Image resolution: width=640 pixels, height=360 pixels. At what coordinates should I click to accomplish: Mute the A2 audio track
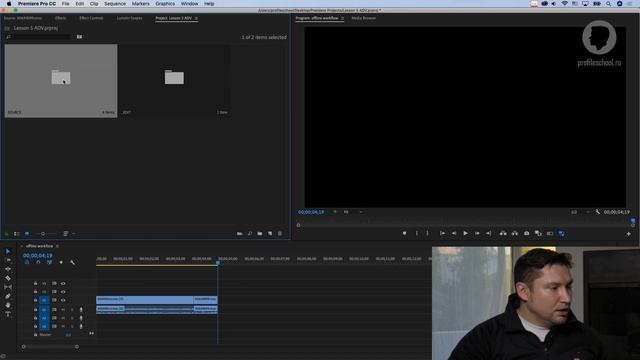(63, 318)
